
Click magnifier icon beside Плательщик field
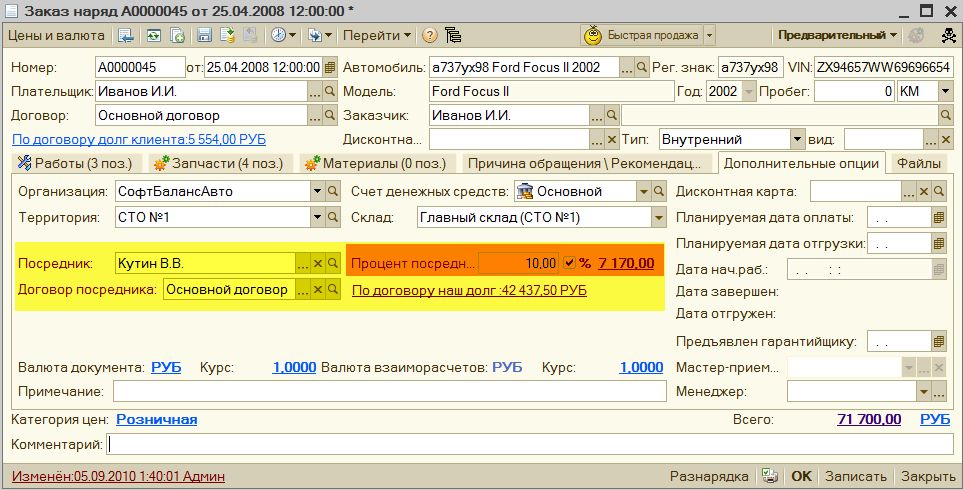pyautogui.click(x=329, y=91)
